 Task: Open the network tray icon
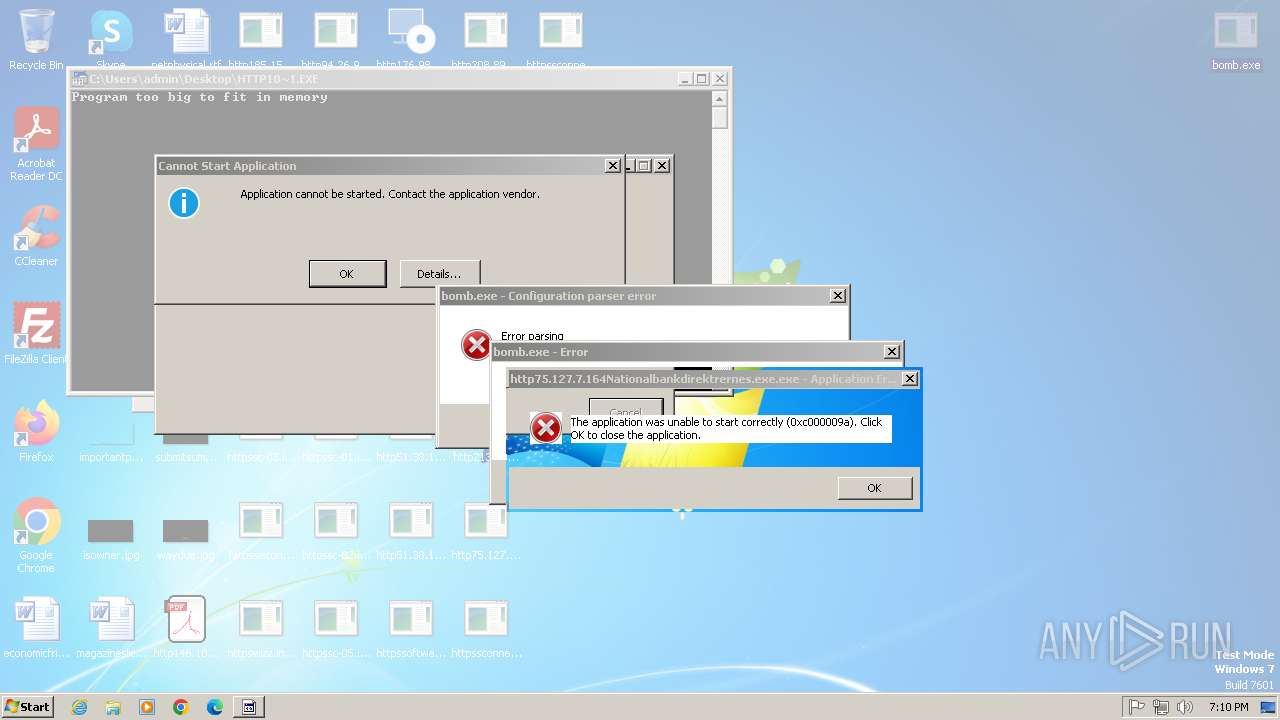click(x=1161, y=707)
